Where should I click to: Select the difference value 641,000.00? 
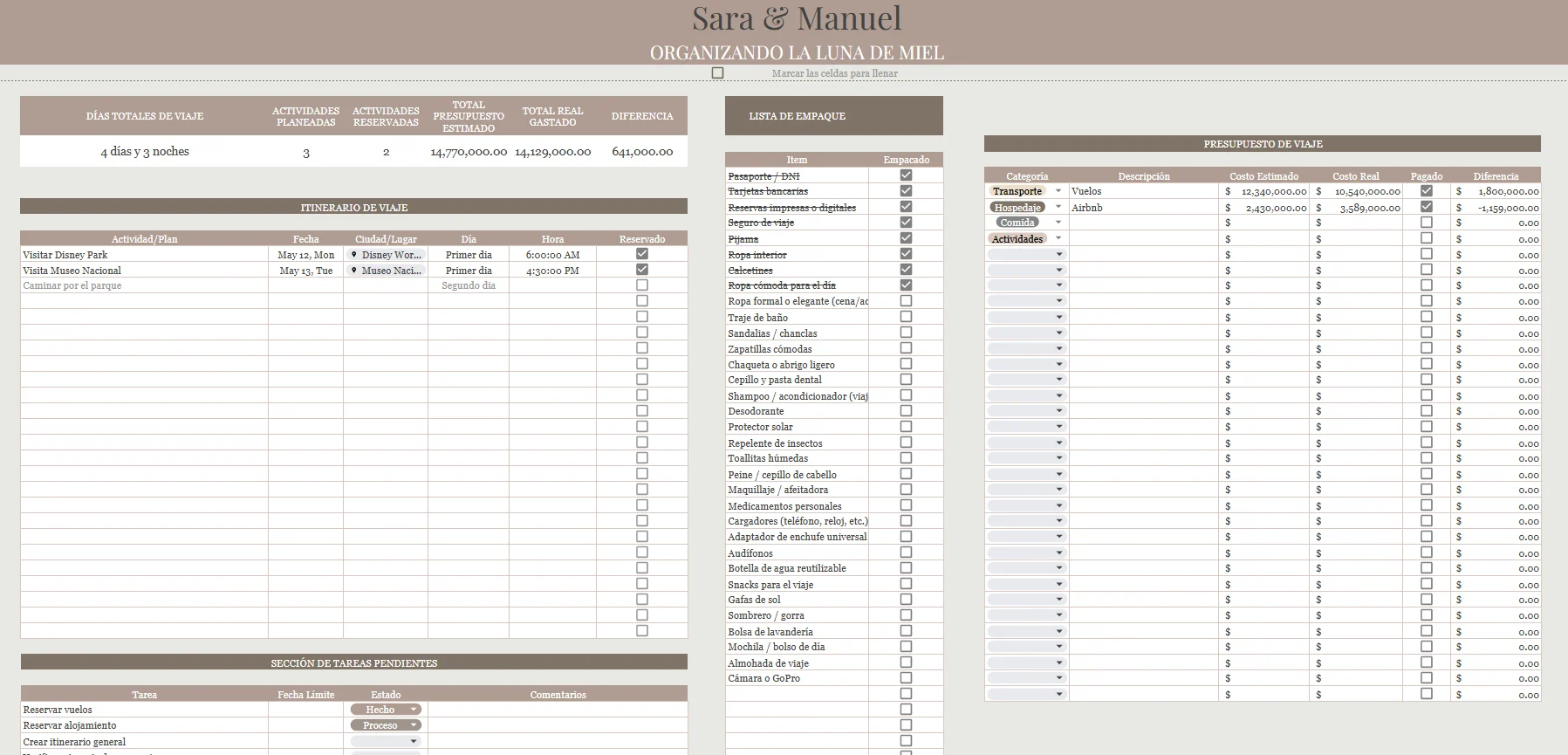(642, 151)
